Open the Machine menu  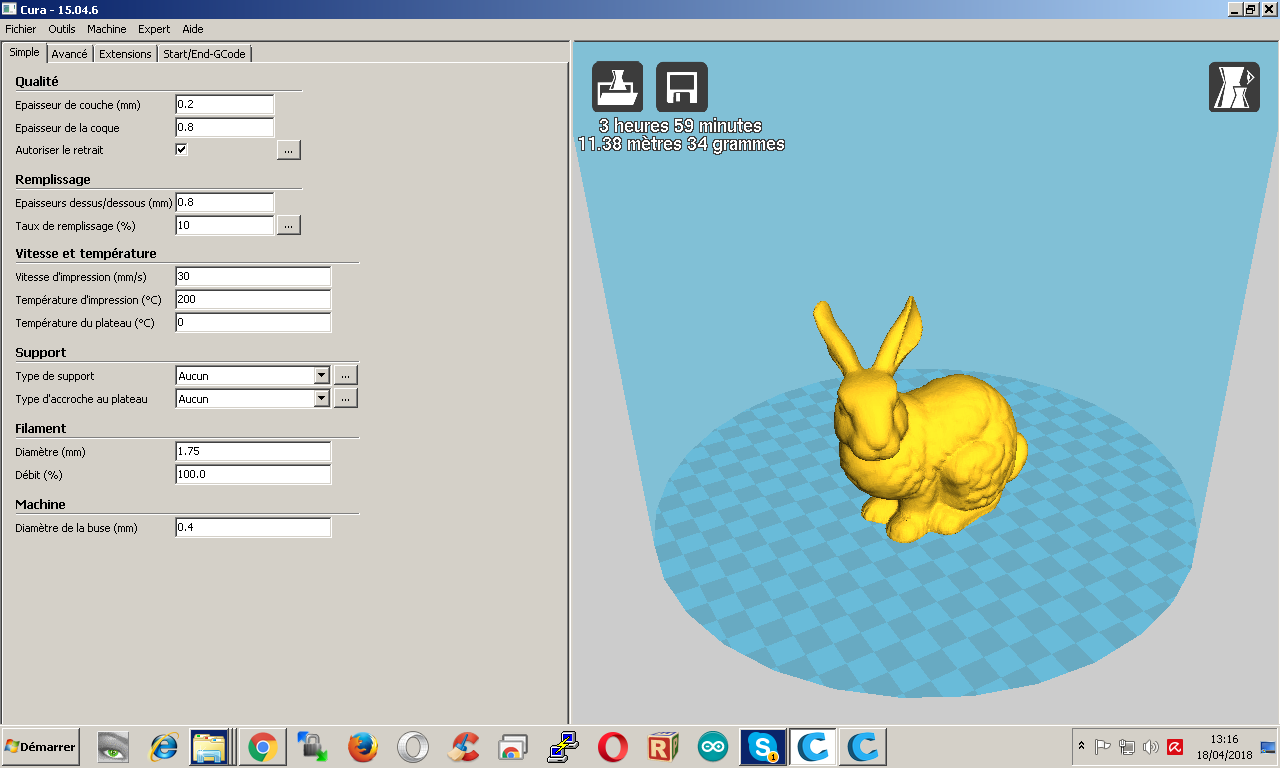click(x=107, y=29)
